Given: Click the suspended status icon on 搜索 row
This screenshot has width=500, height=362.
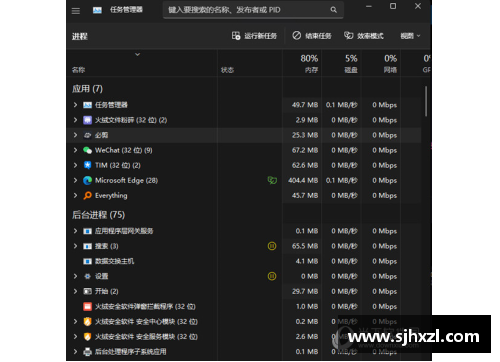Looking at the screenshot, I should (272, 246).
